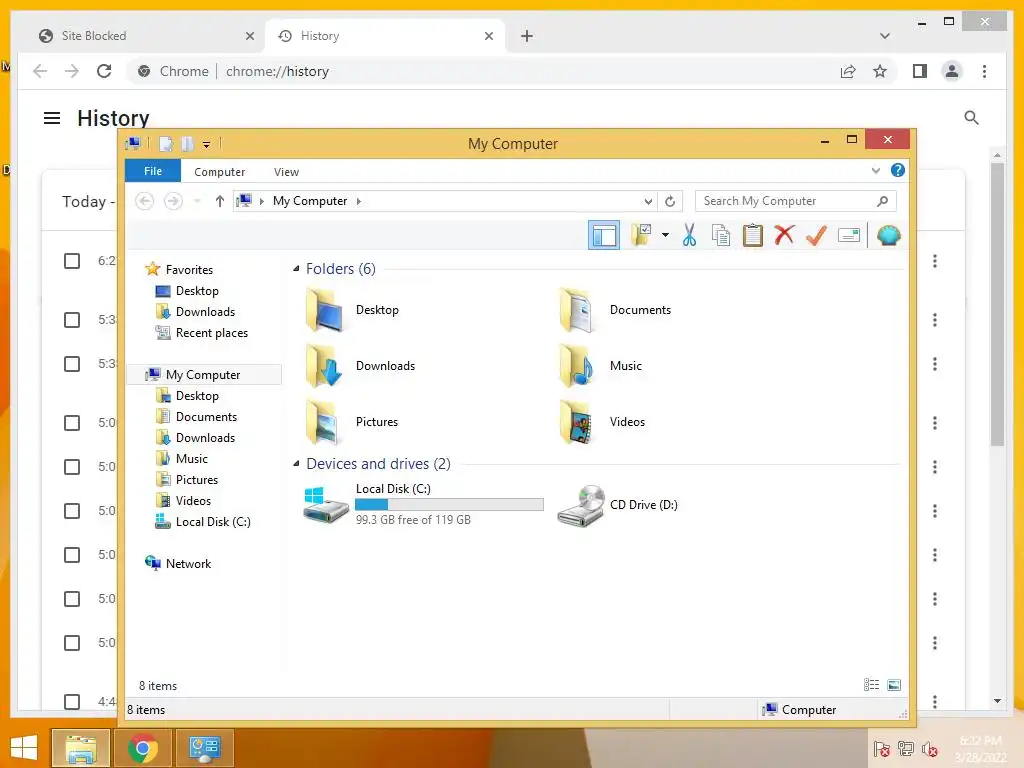Click the search icon on History page
This screenshot has width=1024, height=768.
pos(971,118)
